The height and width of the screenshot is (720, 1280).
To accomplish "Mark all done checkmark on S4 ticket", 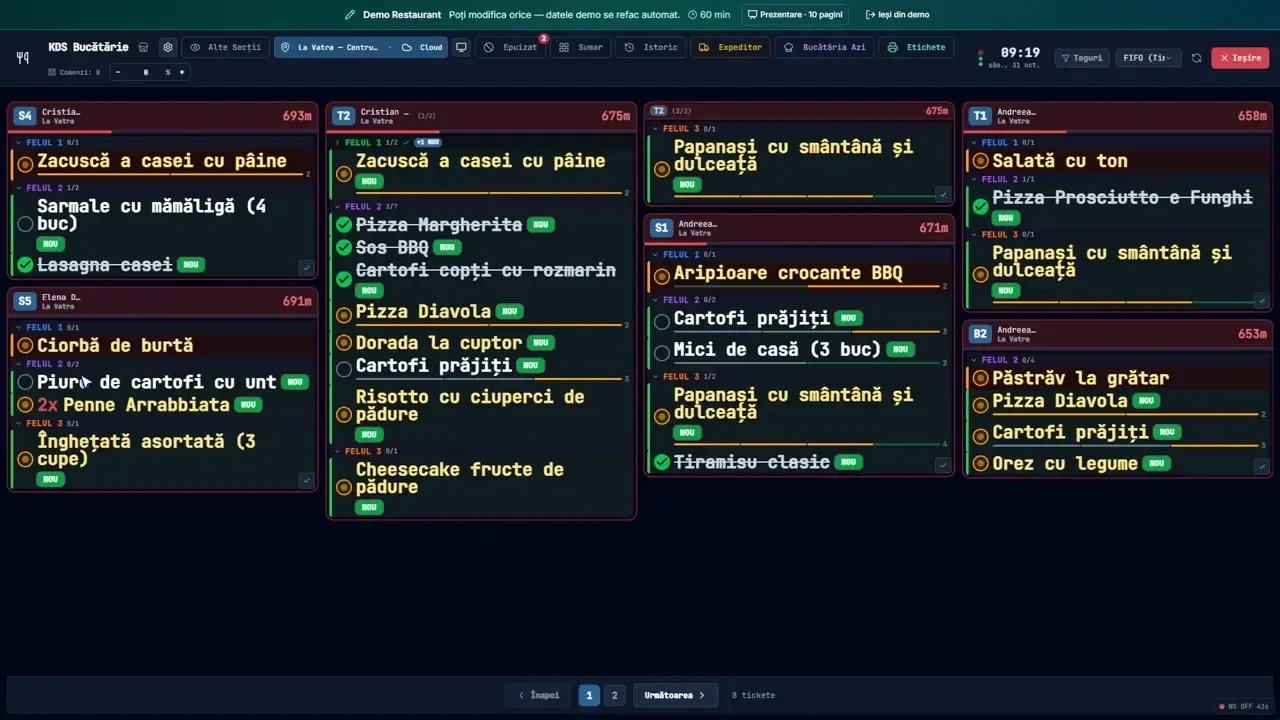I will (306, 267).
